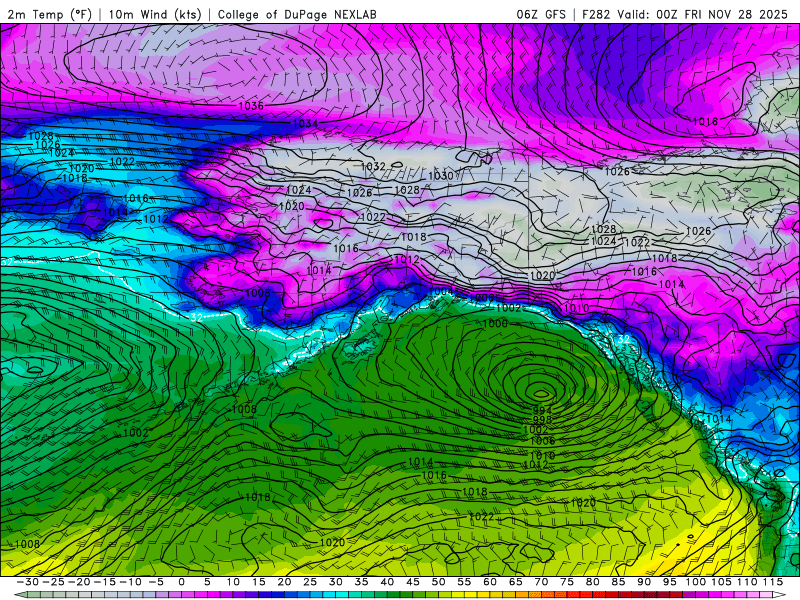Pick the 20 value on the temperature scale
The image size is (800, 600).
pyautogui.click(x=284, y=582)
